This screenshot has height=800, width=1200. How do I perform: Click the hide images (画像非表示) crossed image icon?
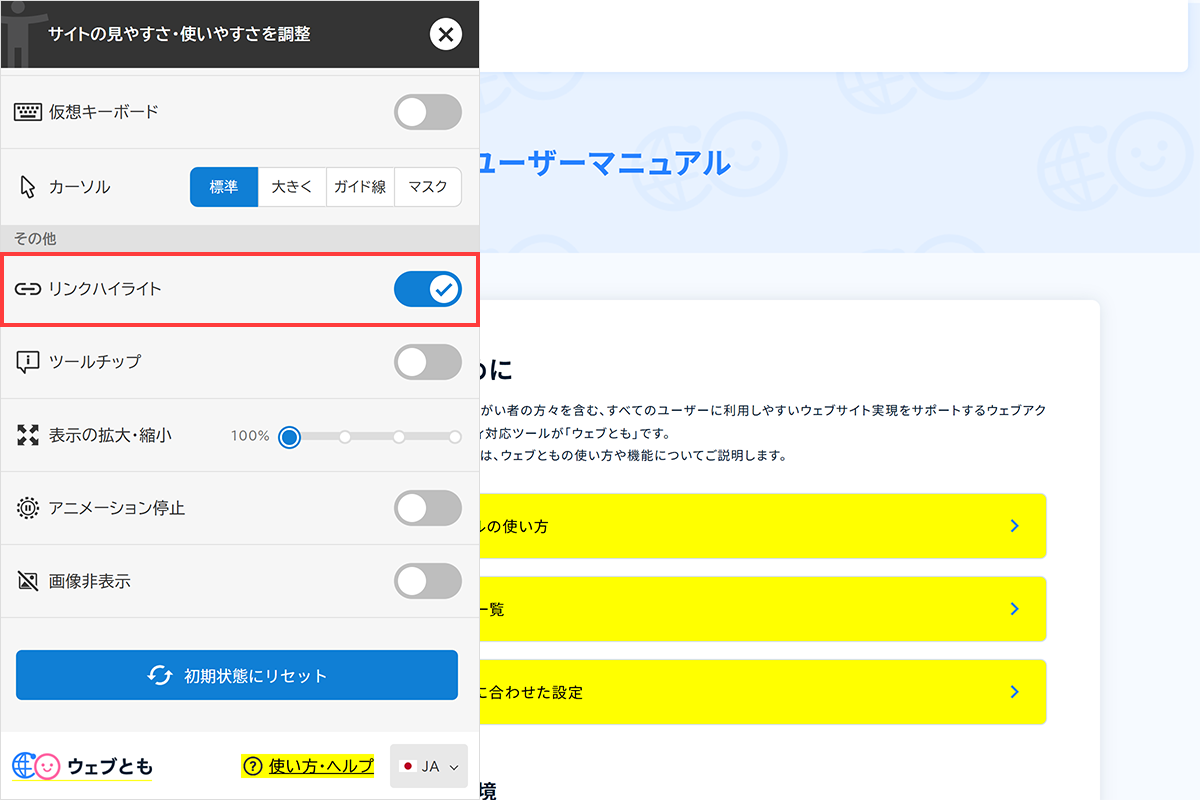click(x=28, y=581)
